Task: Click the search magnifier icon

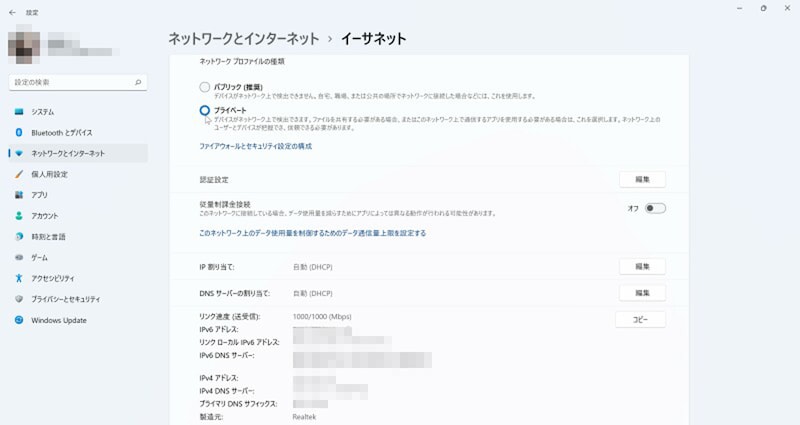Action: pos(138,82)
